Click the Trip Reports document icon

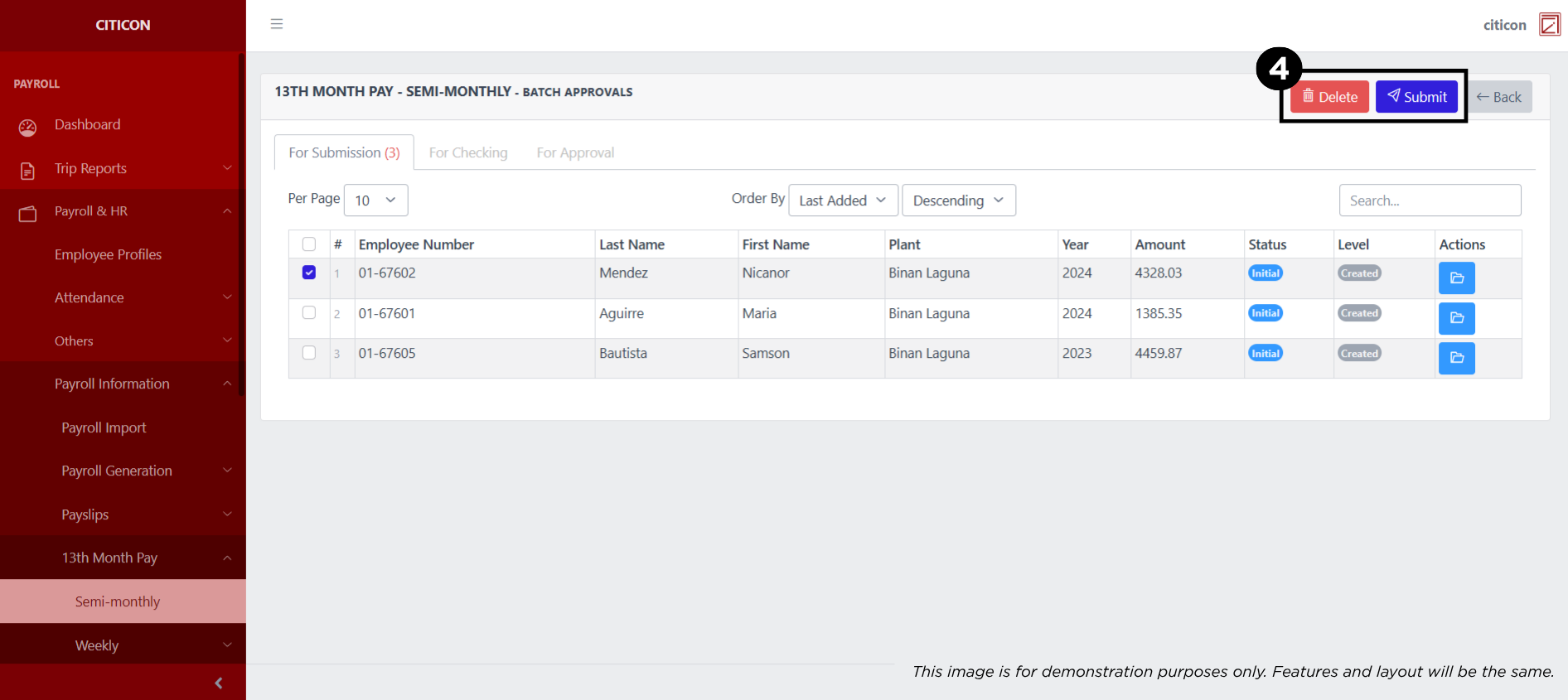27,171
